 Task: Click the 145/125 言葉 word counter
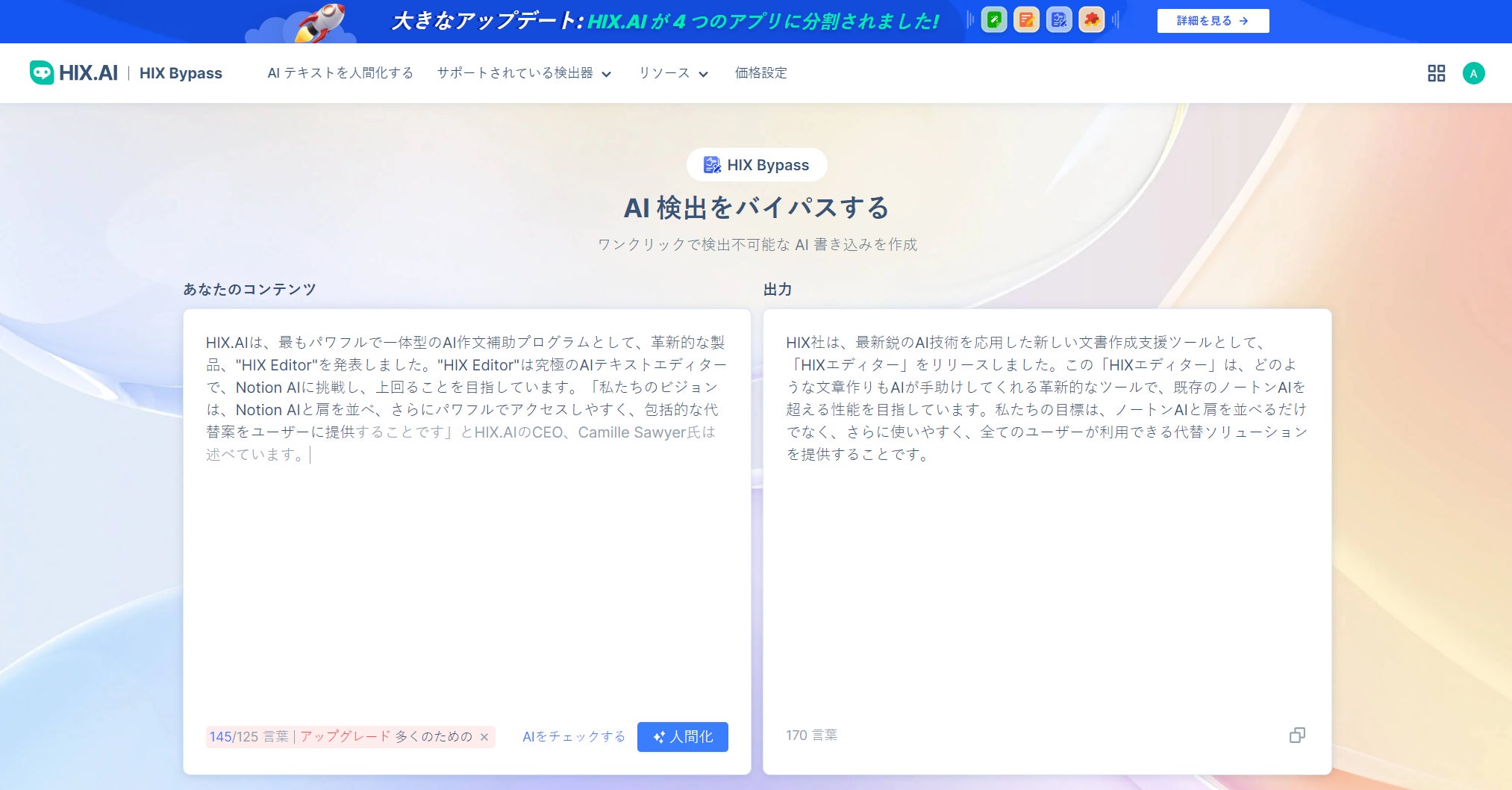pyautogui.click(x=249, y=736)
